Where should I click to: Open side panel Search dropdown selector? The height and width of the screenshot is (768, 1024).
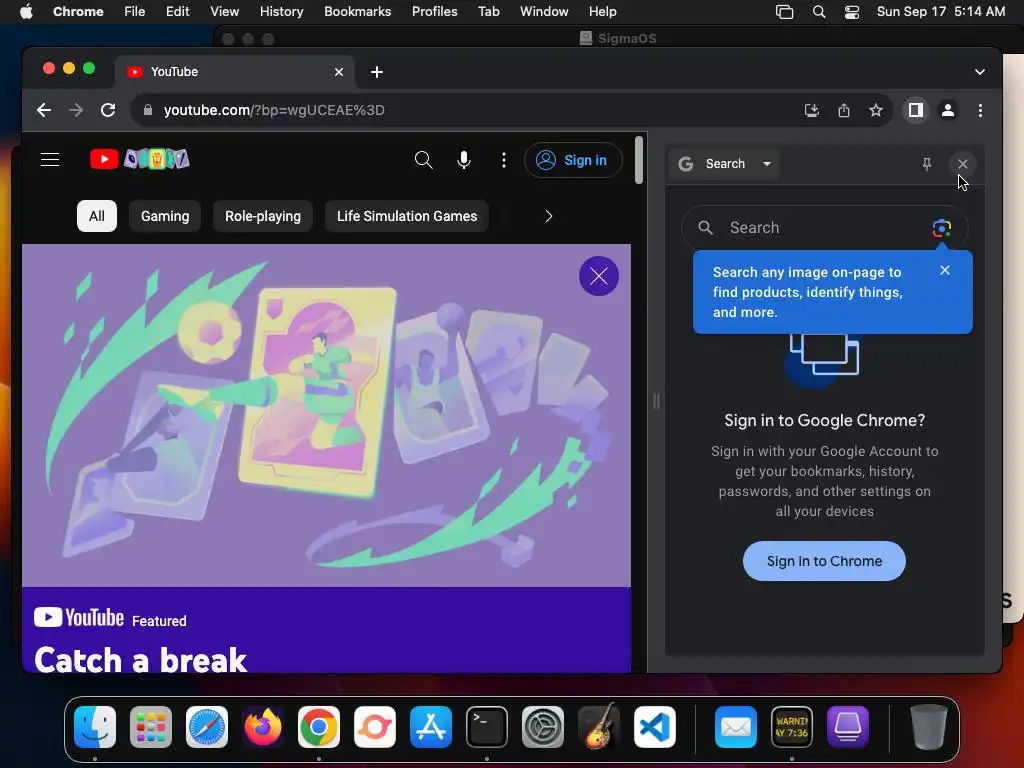pyautogui.click(x=725, y=164)
